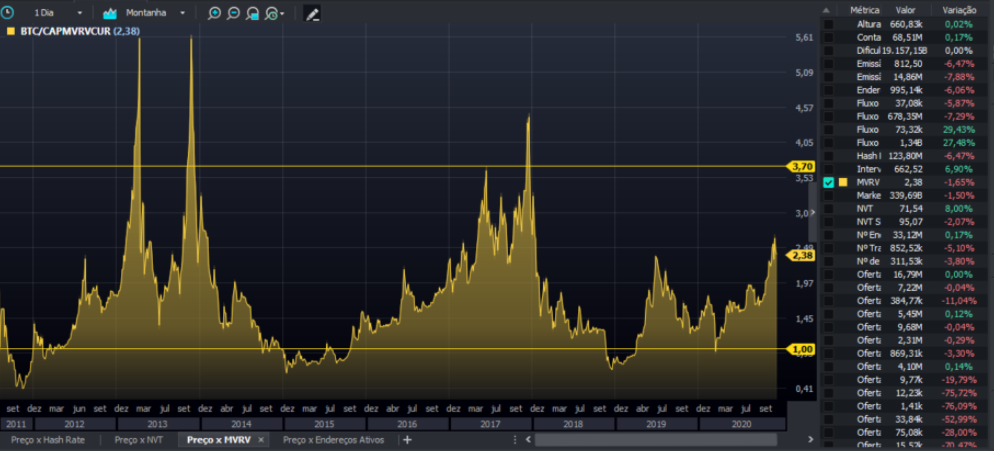The height and width of the screenshot is (451, 994).
Task: Click the MVRV row variation -1,65%
Action: pyautogui.click(x=959, y=183)
